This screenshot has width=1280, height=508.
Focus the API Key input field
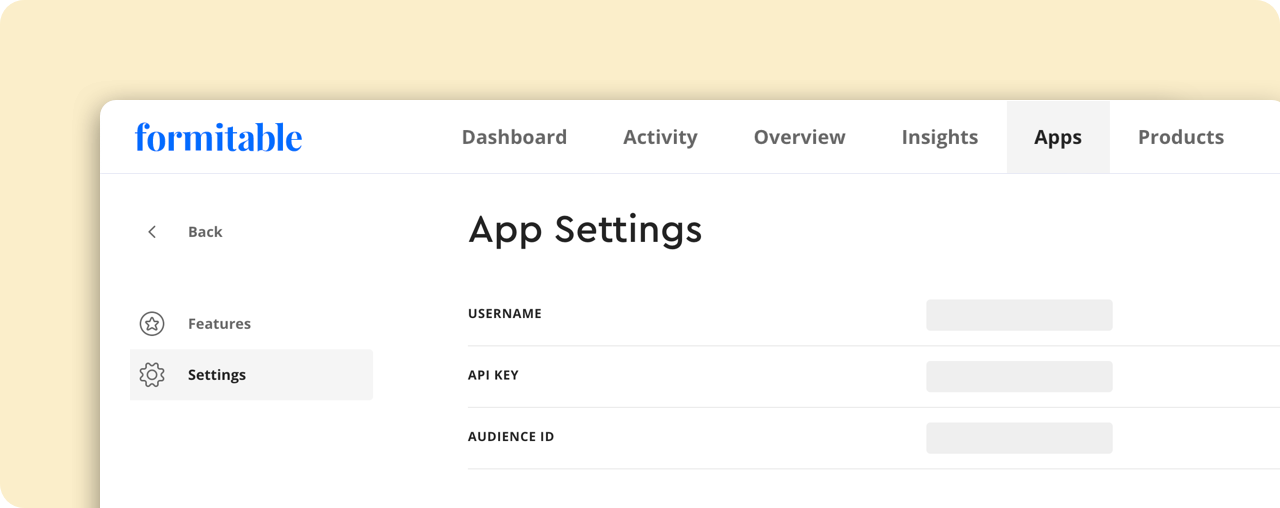pos(1019,377)
